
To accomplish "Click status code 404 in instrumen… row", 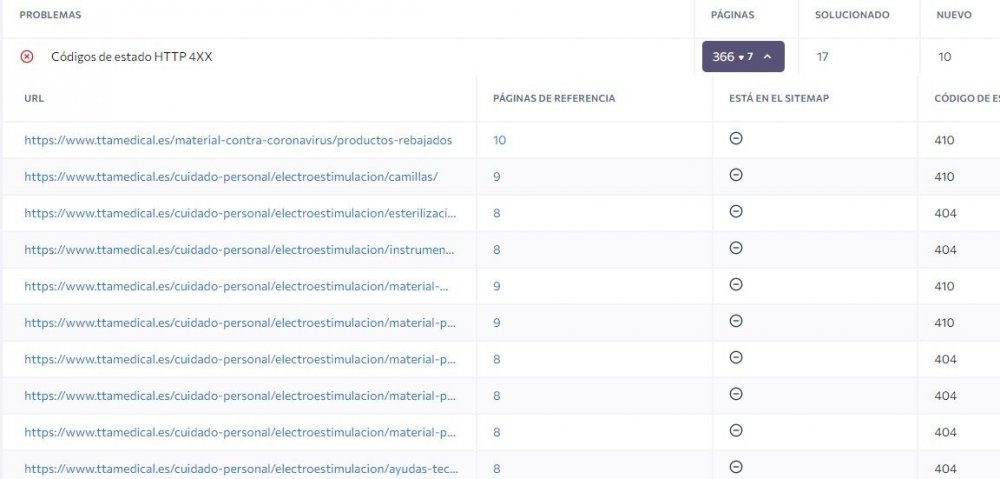I will coord(945,249).
